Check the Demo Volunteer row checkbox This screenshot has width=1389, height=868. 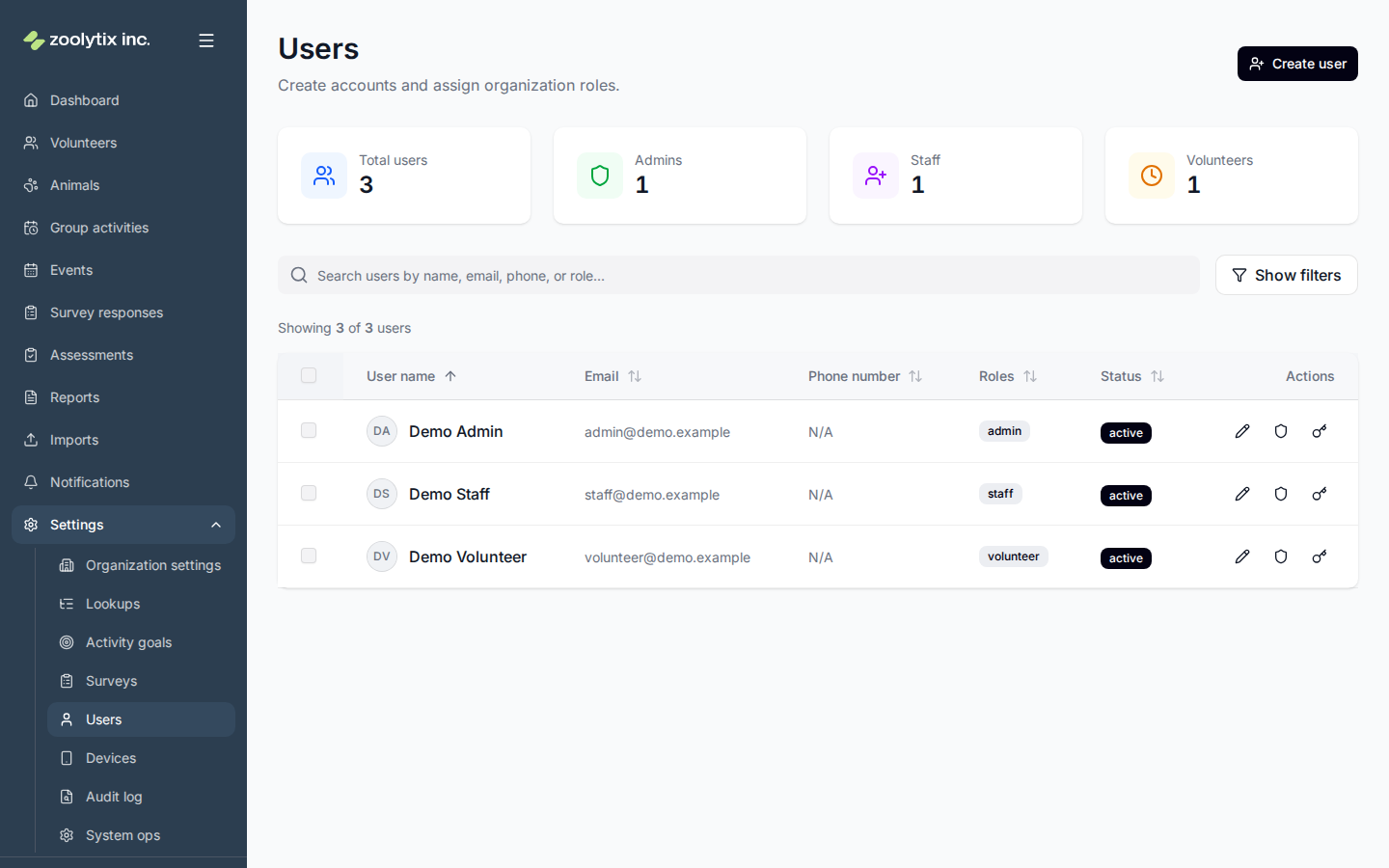pyautogui.click(x=309, y=556)
